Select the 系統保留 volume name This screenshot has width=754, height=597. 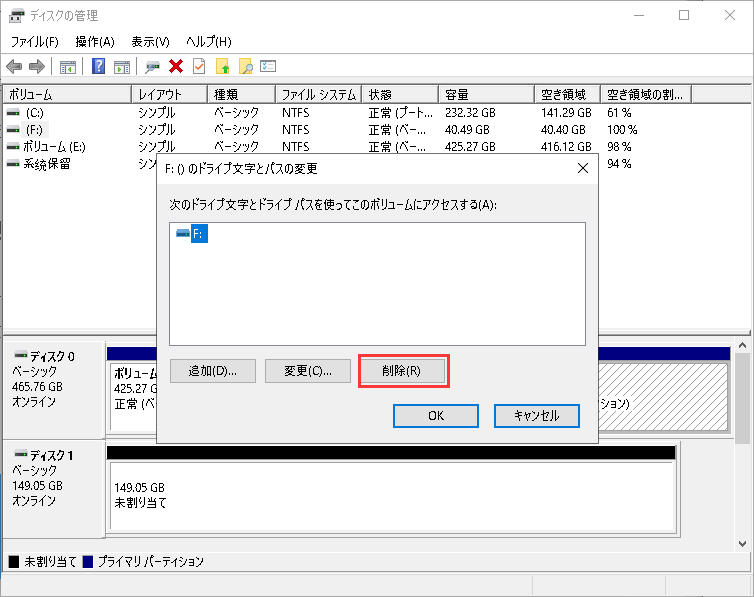point(47,164)
